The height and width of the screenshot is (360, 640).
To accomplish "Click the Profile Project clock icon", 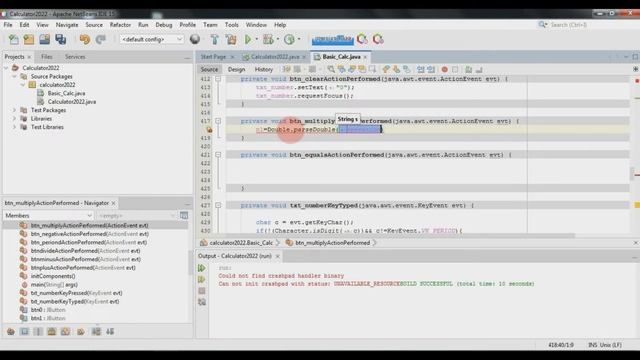I will point(289,39).
